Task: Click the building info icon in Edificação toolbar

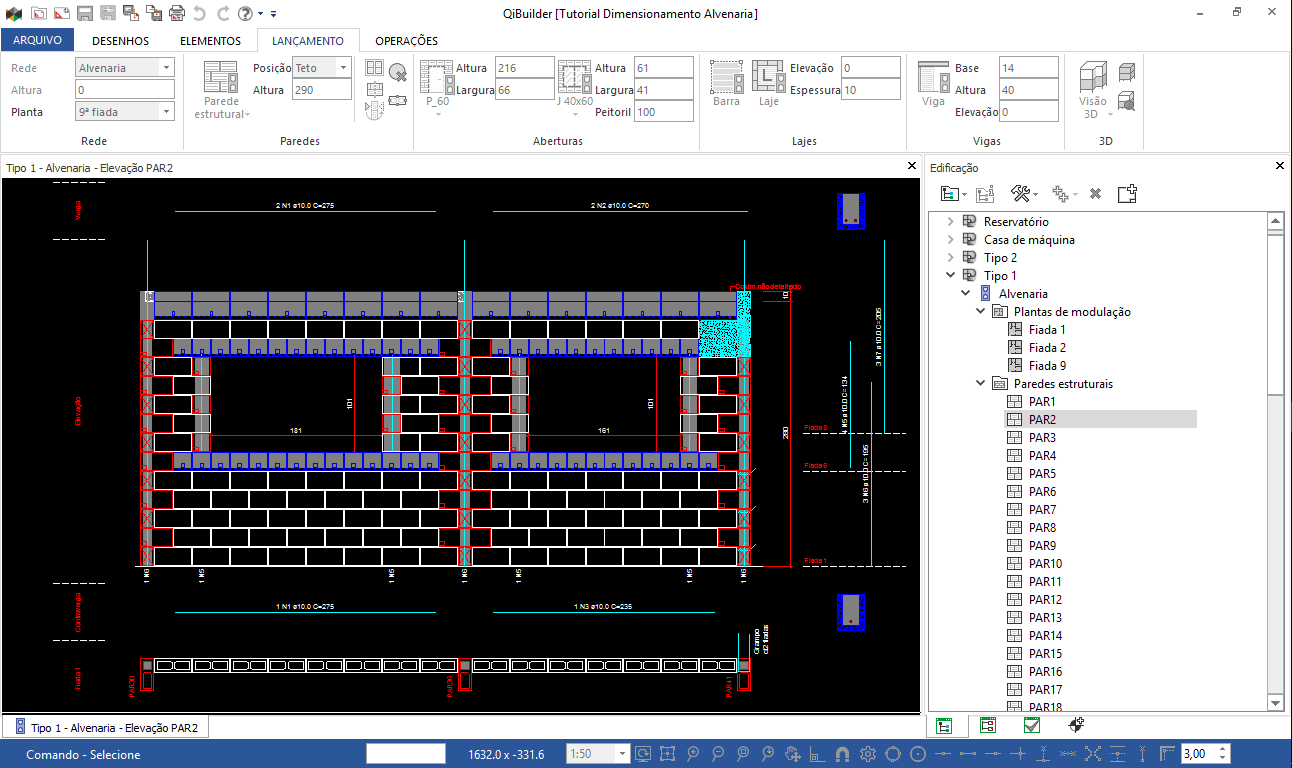Action: tap(985, 194)
